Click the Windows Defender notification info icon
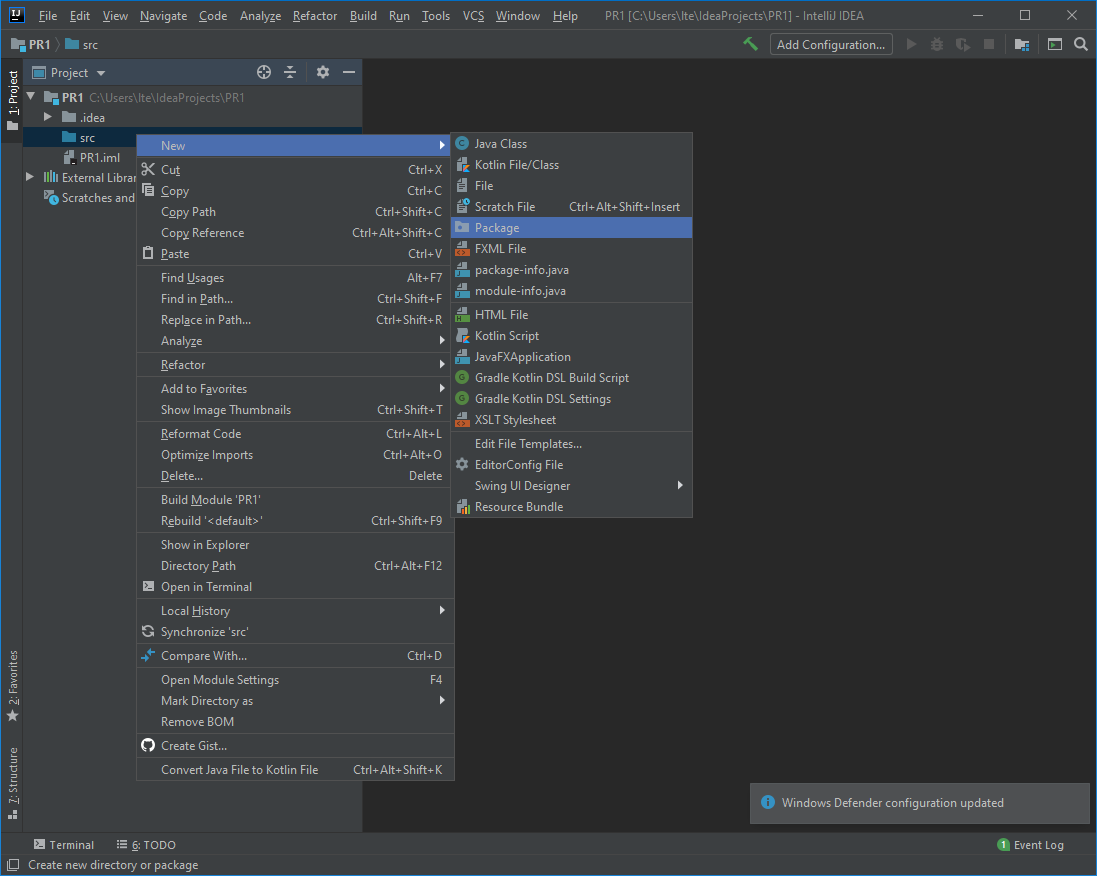Screen dimensions: 1097x876 coord(767,803)
